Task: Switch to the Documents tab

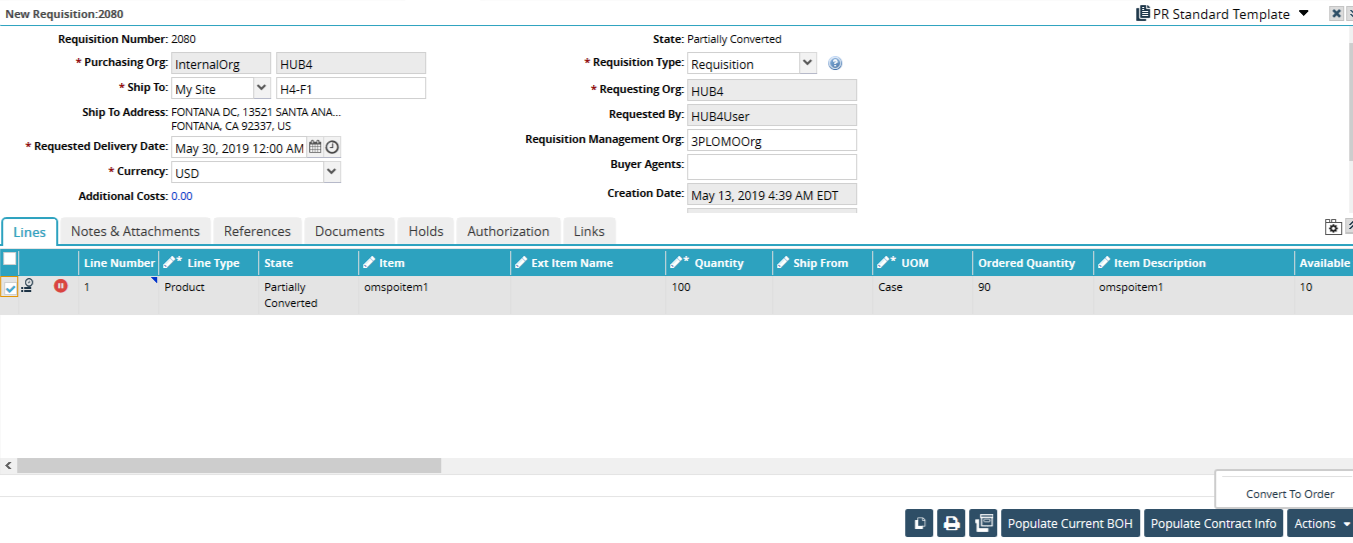Action: pos(350,231)
